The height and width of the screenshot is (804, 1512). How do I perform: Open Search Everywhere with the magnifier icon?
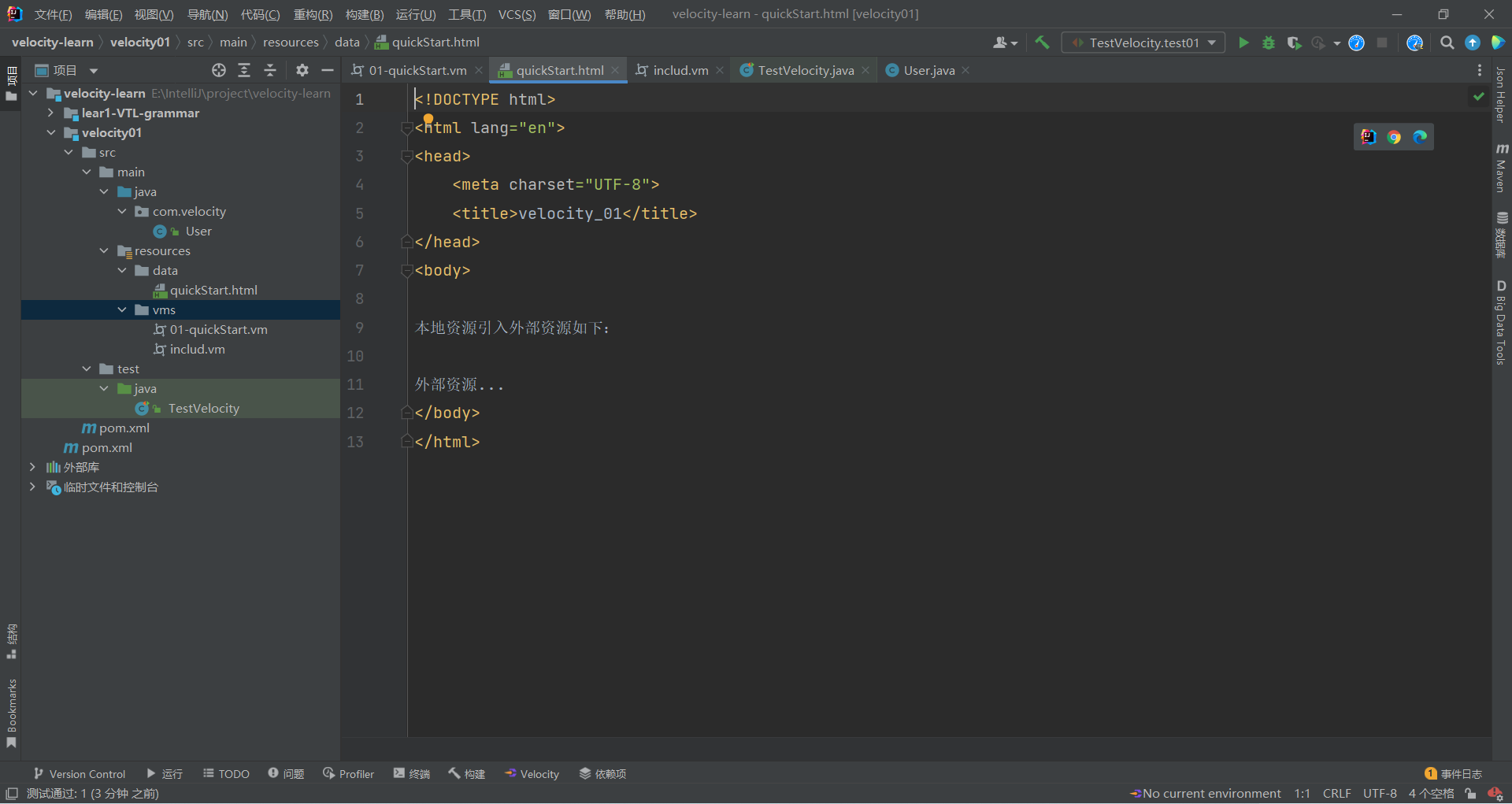(x=1447, y=43)
